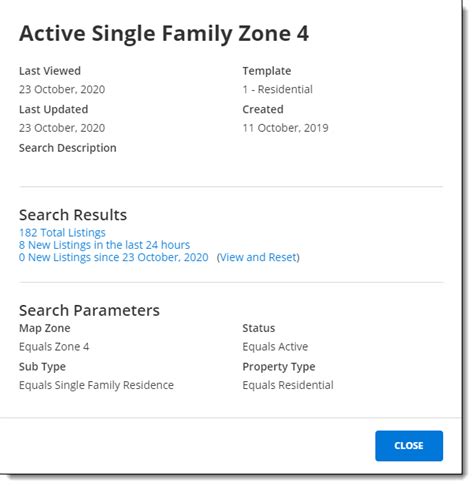The height and width of the screenshot is (486, 474).
Task: Click the Last Updated date value
Action: tap(62, 128)
